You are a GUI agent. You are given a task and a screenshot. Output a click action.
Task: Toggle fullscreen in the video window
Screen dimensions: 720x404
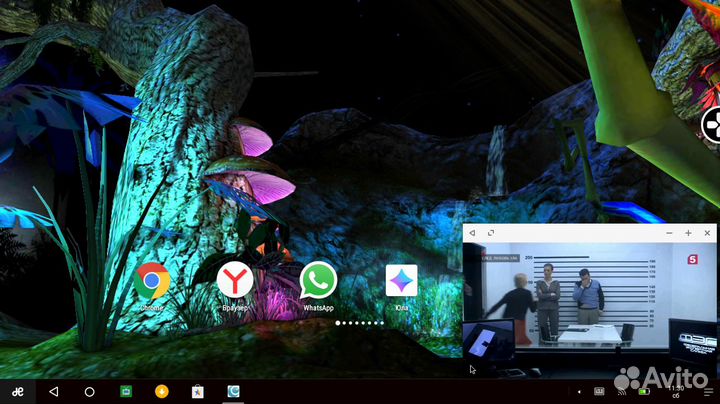tap(491, 233)
